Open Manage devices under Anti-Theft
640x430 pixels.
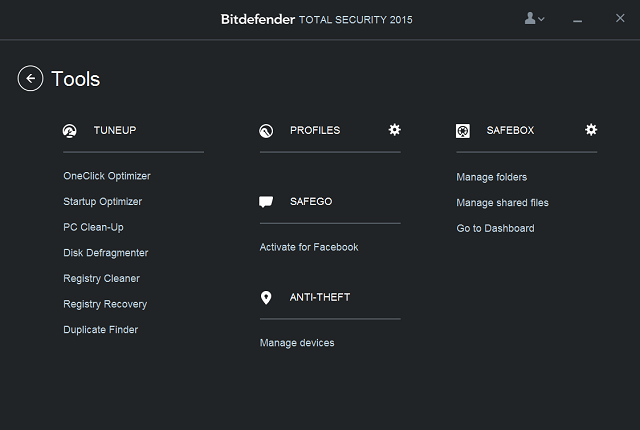297,343
